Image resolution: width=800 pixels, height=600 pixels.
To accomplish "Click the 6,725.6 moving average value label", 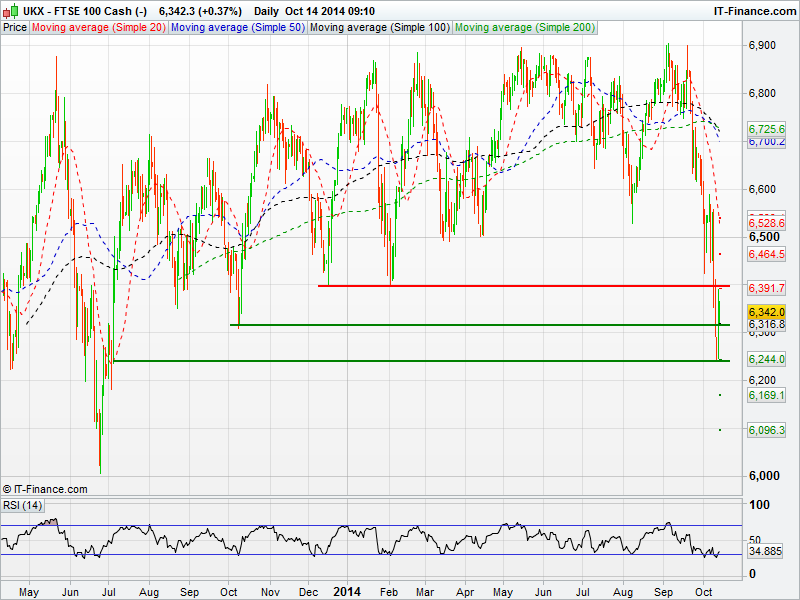I will 767,129.
